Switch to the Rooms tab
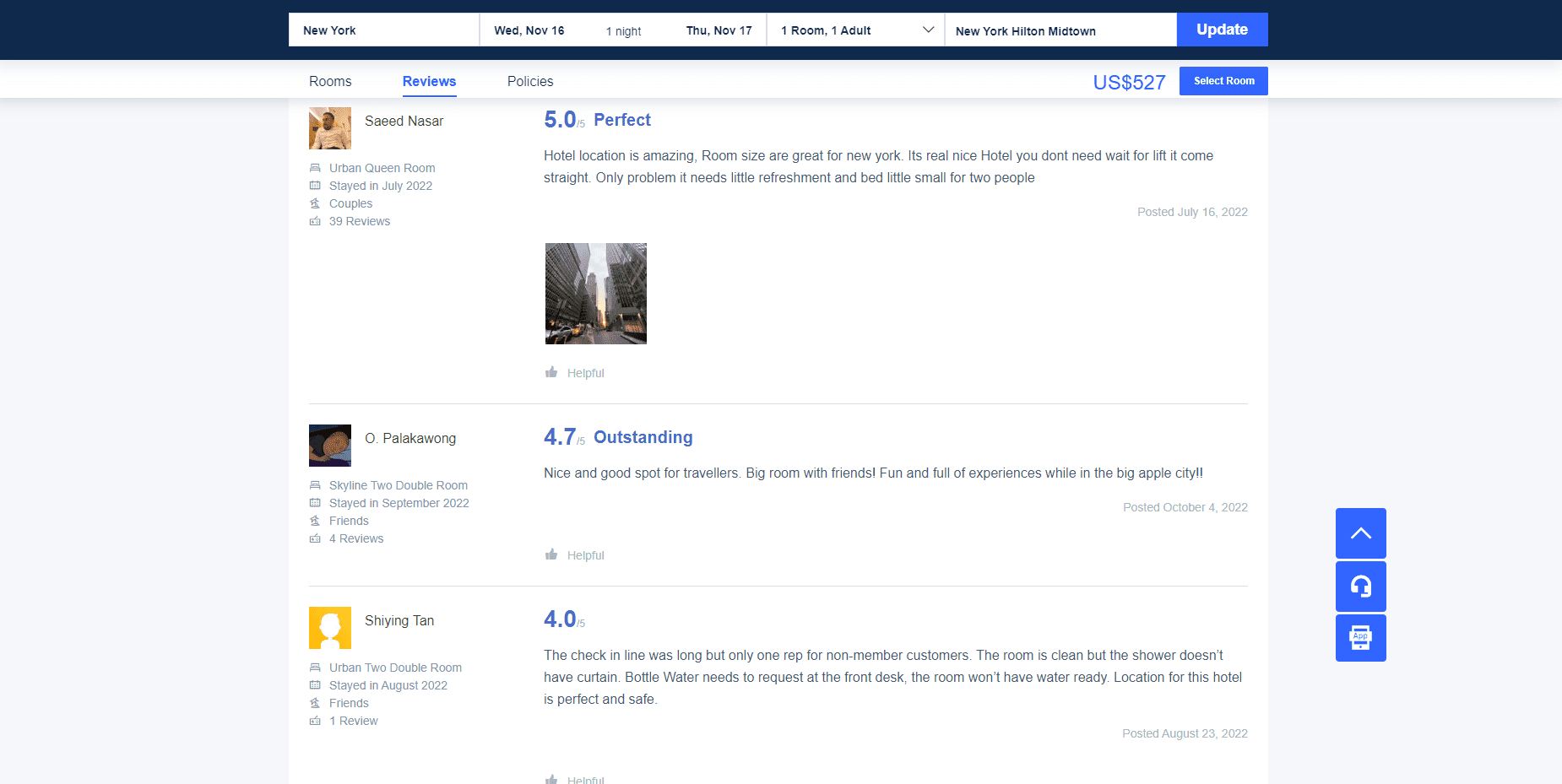 tap(329, 81)
